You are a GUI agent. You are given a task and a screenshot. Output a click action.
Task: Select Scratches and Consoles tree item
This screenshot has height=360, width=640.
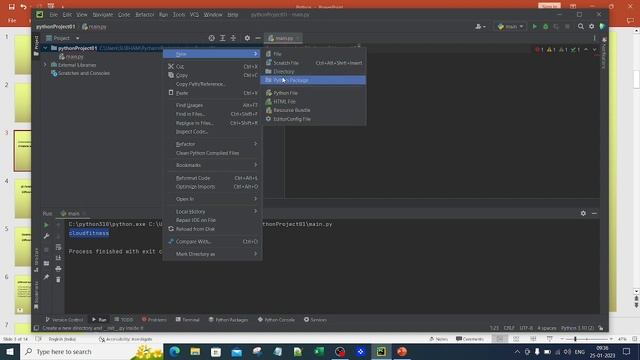80,73
